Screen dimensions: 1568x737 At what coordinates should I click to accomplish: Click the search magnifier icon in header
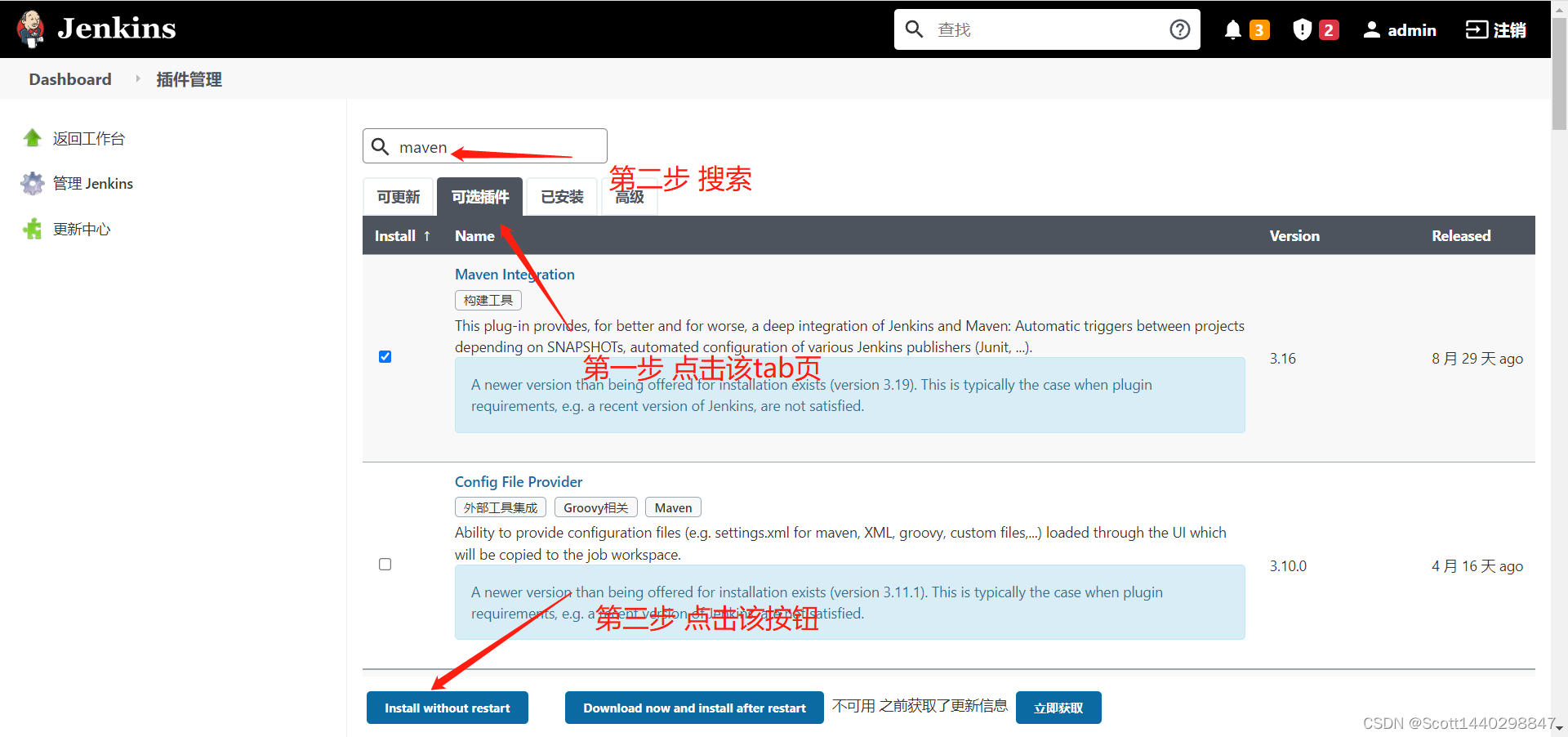pyautogui.click(x=914, y=29)
